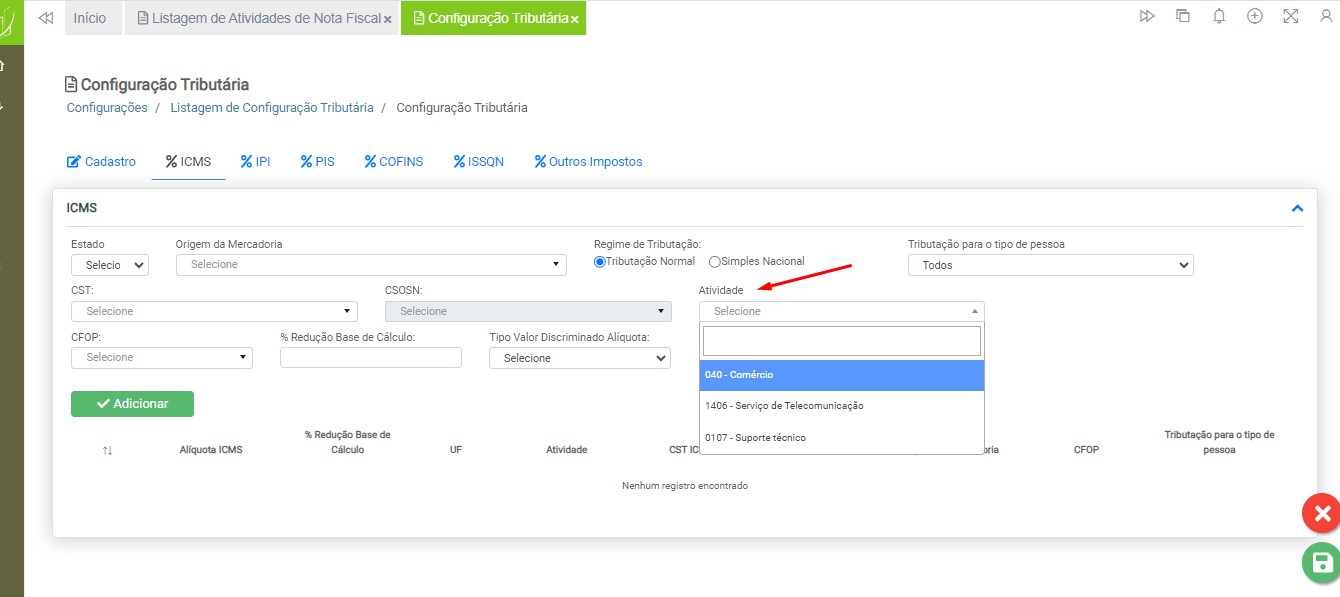This screenshot has width=1340, height=597.
Task: Click the red cancel X button
Action: tap(1322, 514)
